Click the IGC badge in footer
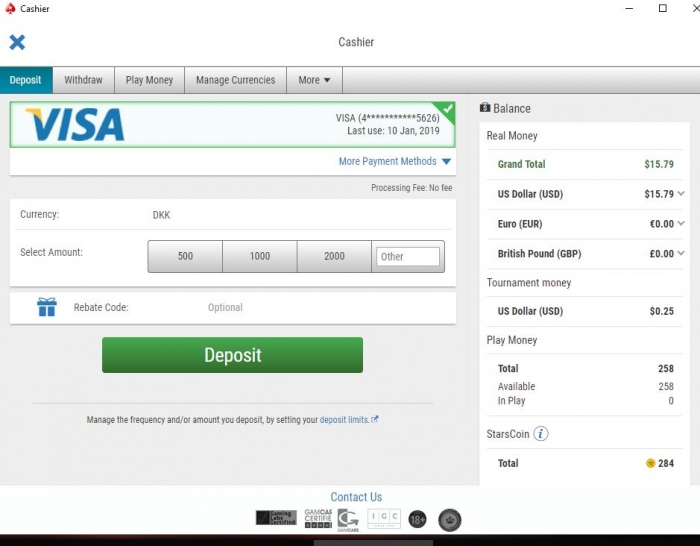 pos(384,518)
